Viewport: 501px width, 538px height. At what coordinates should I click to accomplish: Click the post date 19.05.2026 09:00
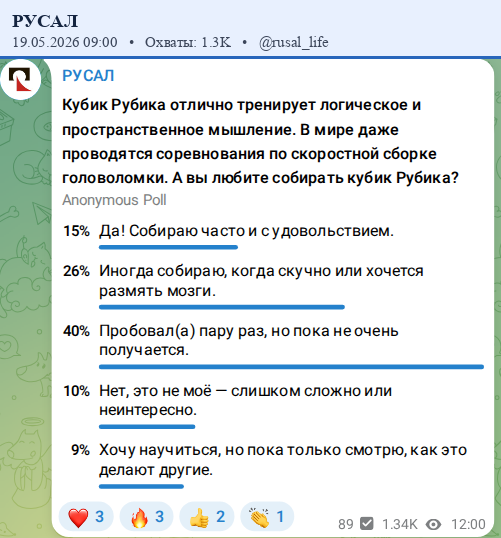[x=65, y=42]
